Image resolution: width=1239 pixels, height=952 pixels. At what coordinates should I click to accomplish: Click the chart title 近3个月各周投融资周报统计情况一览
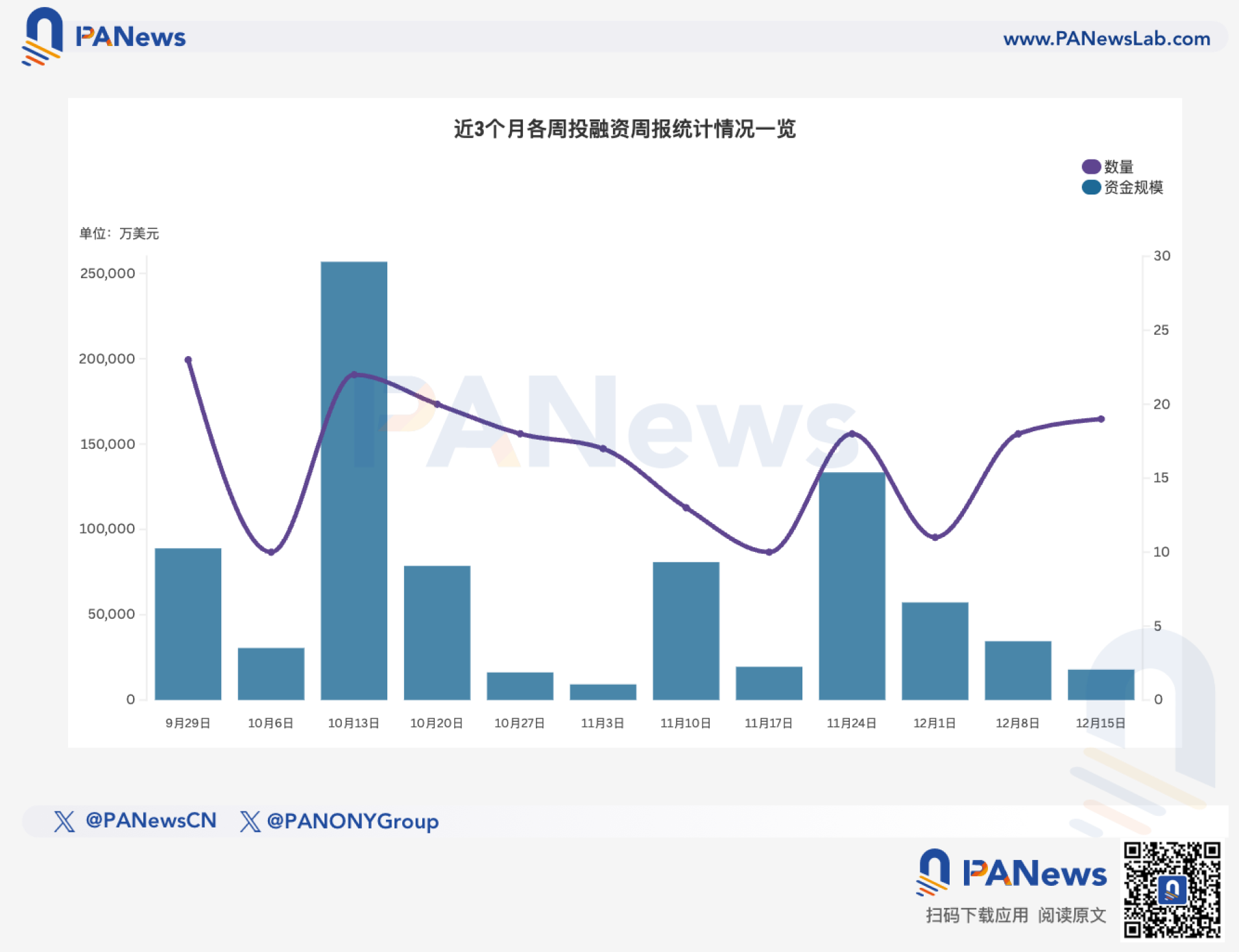625,128
